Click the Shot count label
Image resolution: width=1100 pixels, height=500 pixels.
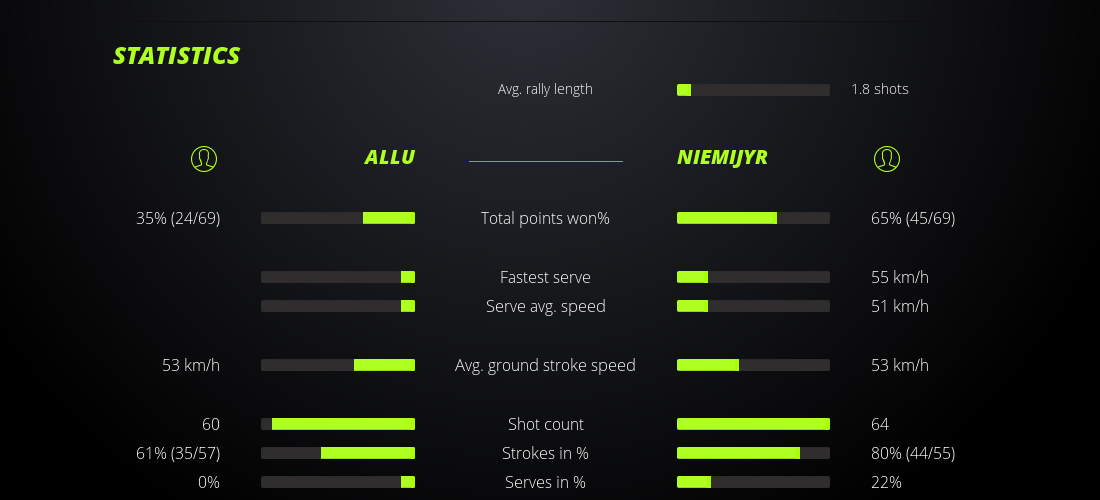[545, 424]
